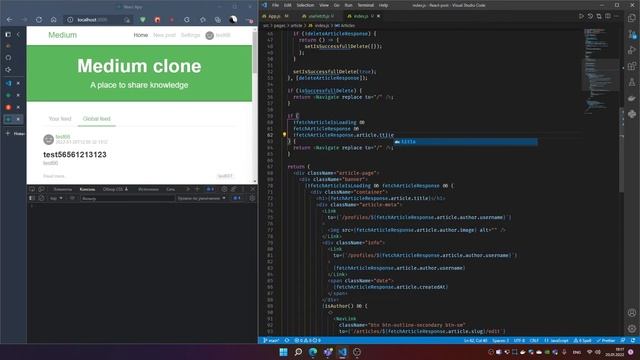
Task: Click Read more on the article
Action: 54,176
